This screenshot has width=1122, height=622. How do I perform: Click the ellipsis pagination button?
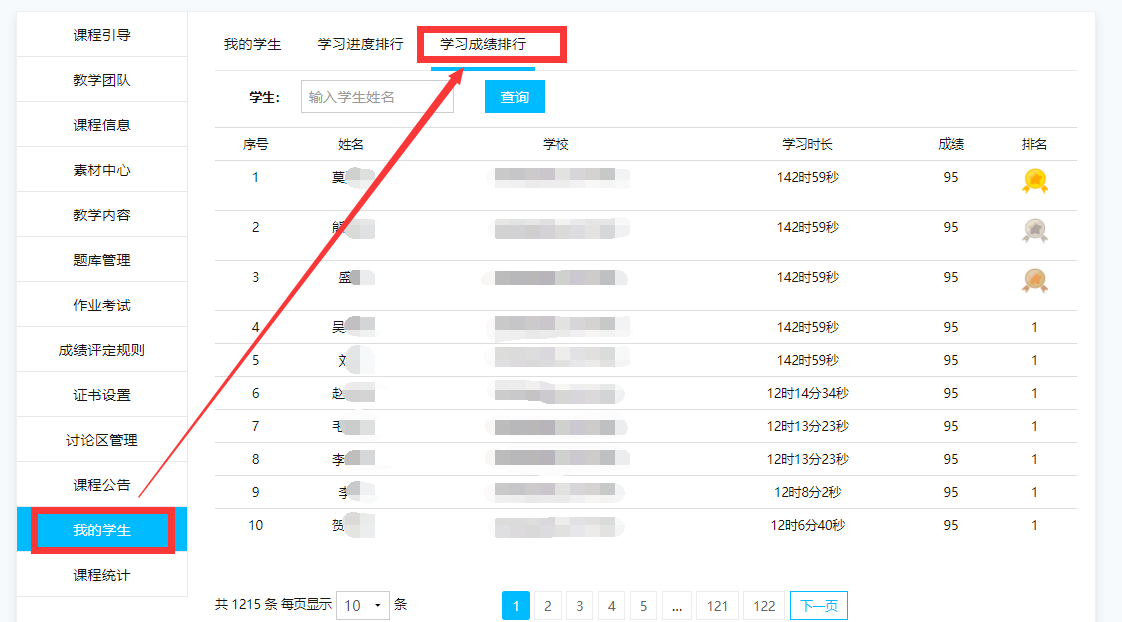click(x=677, y=606)
